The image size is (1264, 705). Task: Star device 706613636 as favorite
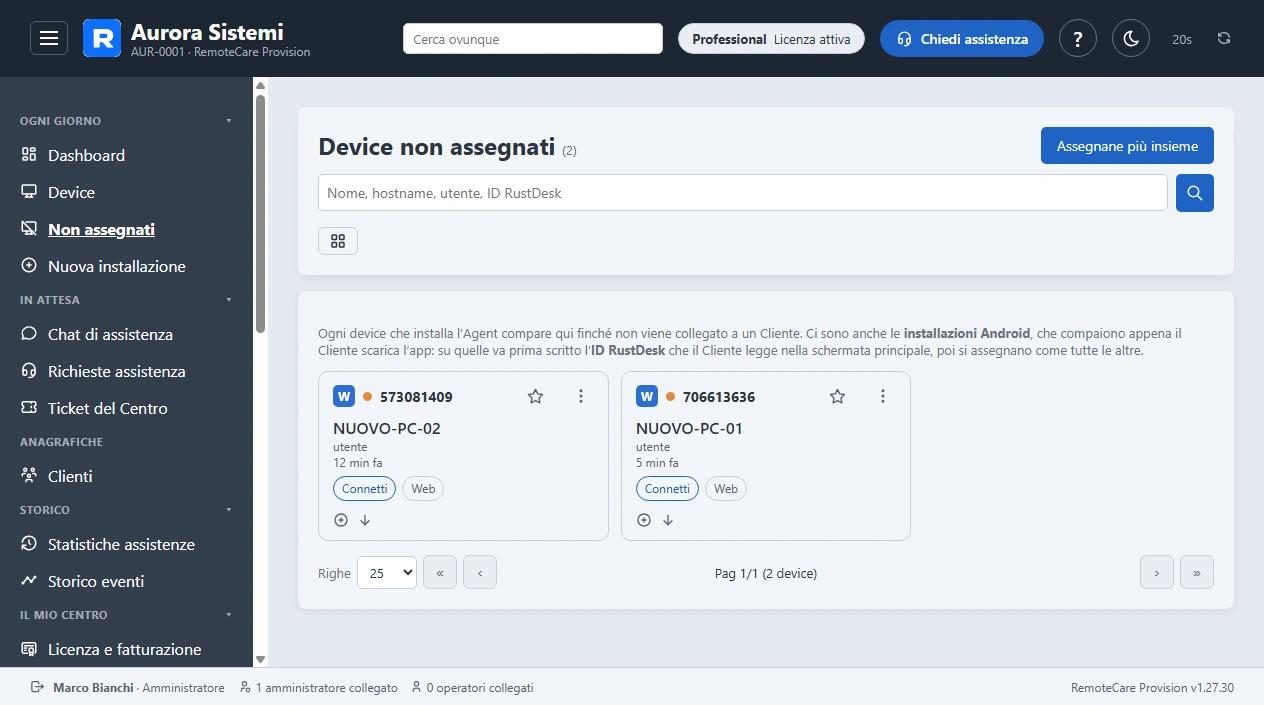point(838,397)
